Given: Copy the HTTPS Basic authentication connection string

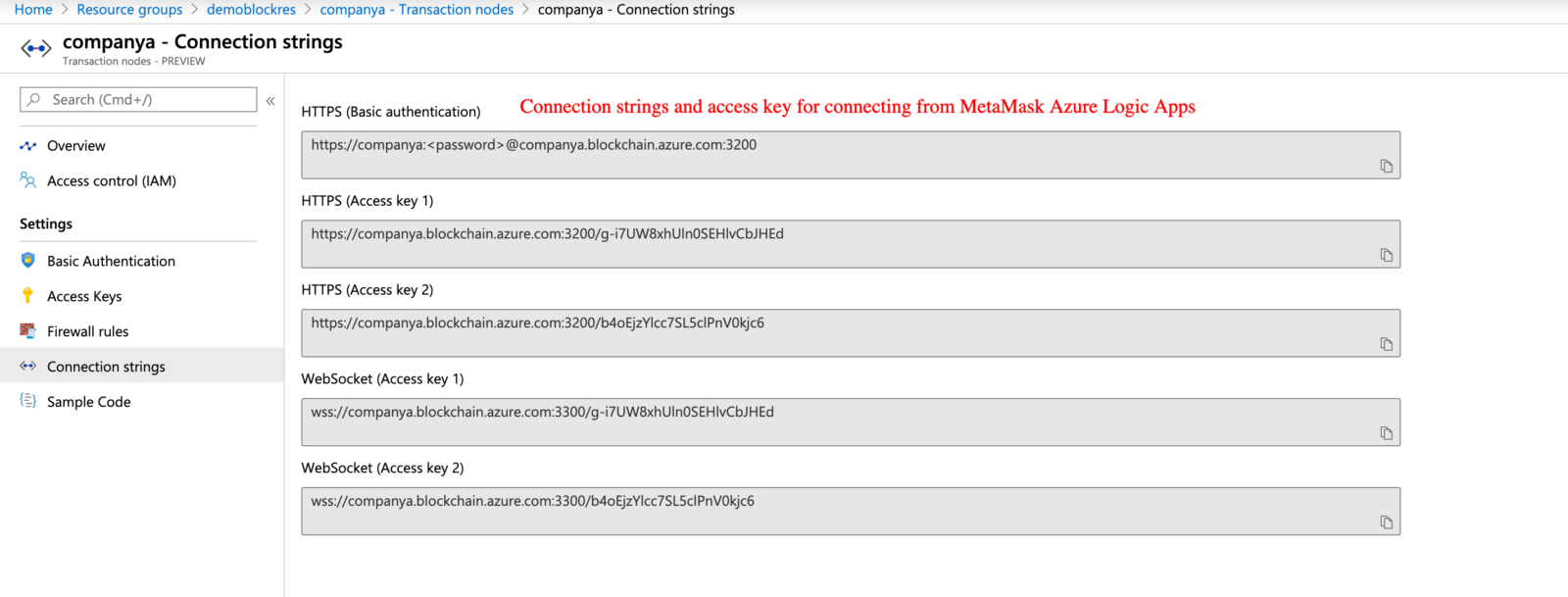Looking at the screenshot, I should pos(1387,166).
